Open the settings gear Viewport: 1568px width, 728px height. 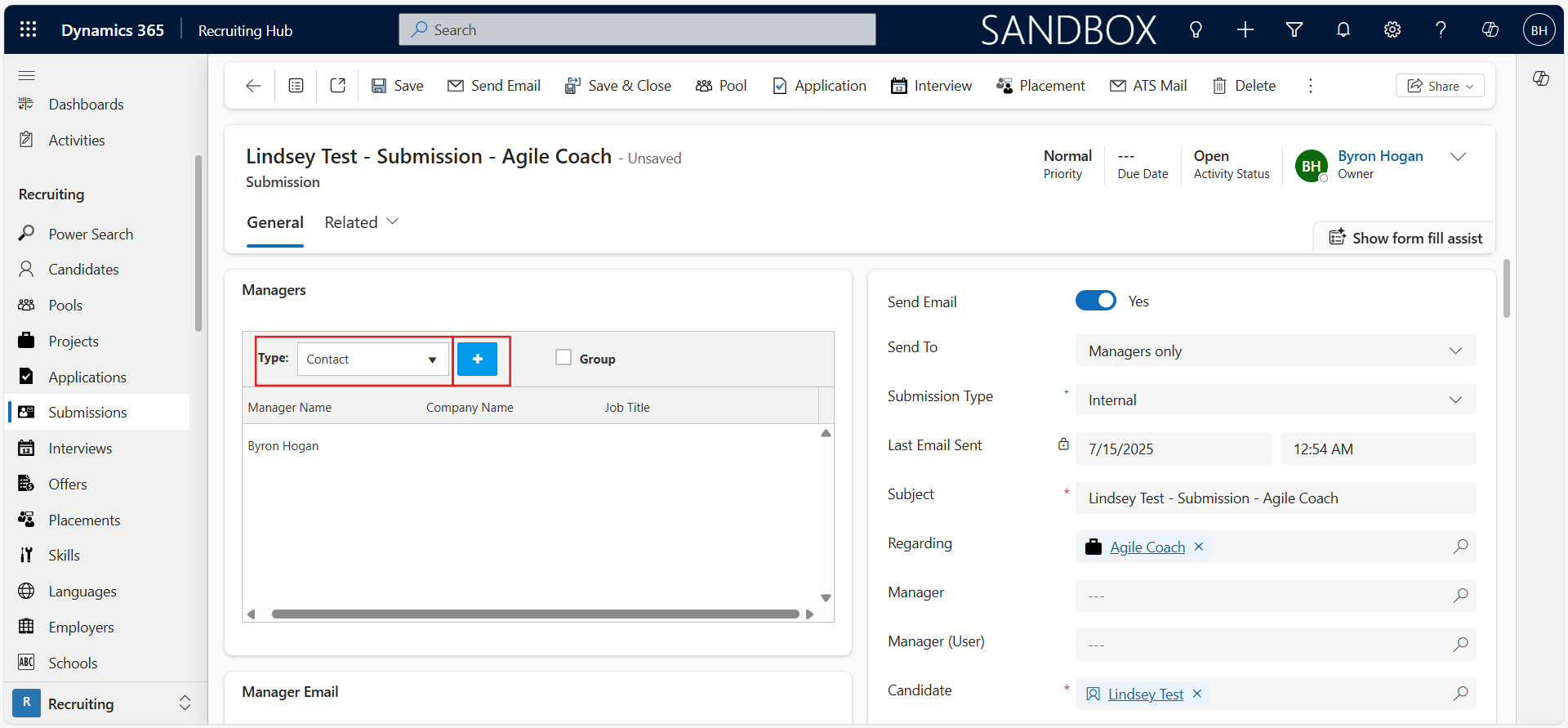coord(1392,30)
